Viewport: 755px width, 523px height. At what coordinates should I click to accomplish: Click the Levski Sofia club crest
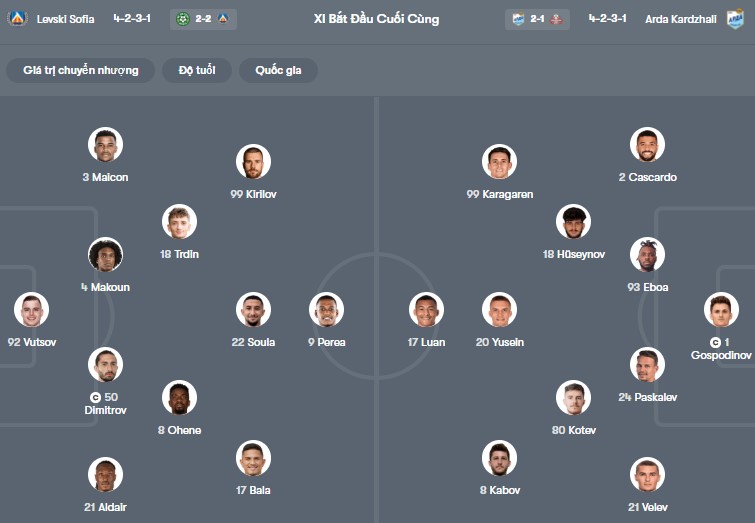click(x=17, y=18)
